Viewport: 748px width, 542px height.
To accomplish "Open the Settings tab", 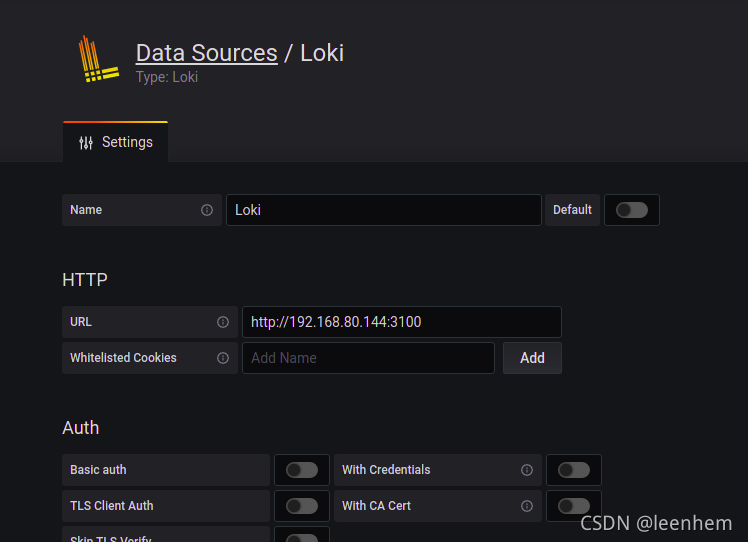I will point(115,142).
